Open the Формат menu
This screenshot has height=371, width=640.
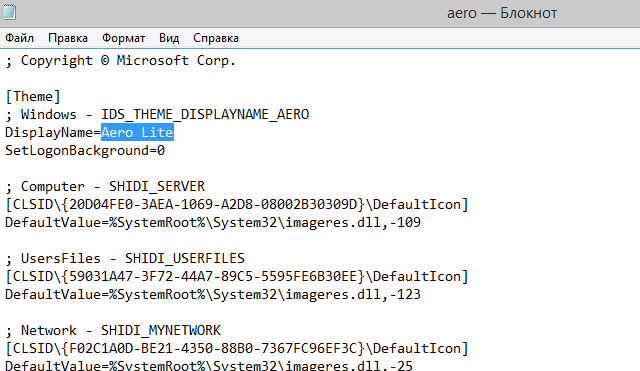click(123, 38)
